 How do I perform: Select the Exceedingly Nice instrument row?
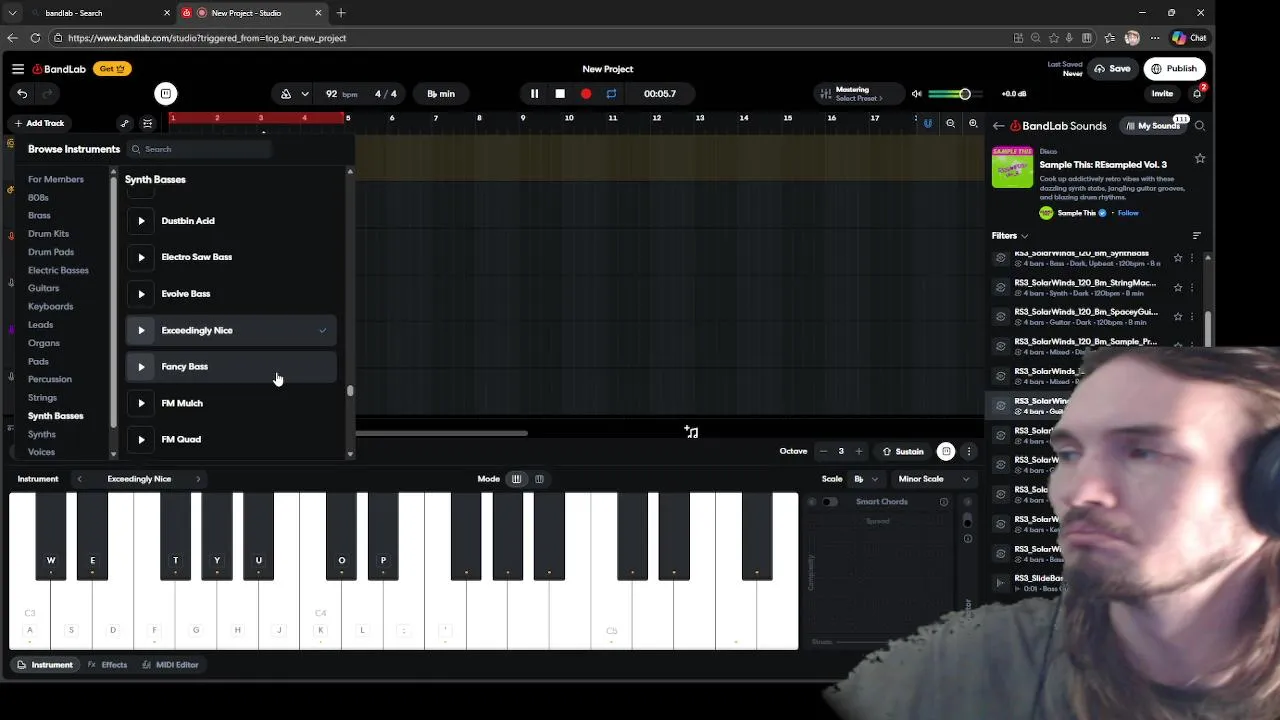pos(231,330)
